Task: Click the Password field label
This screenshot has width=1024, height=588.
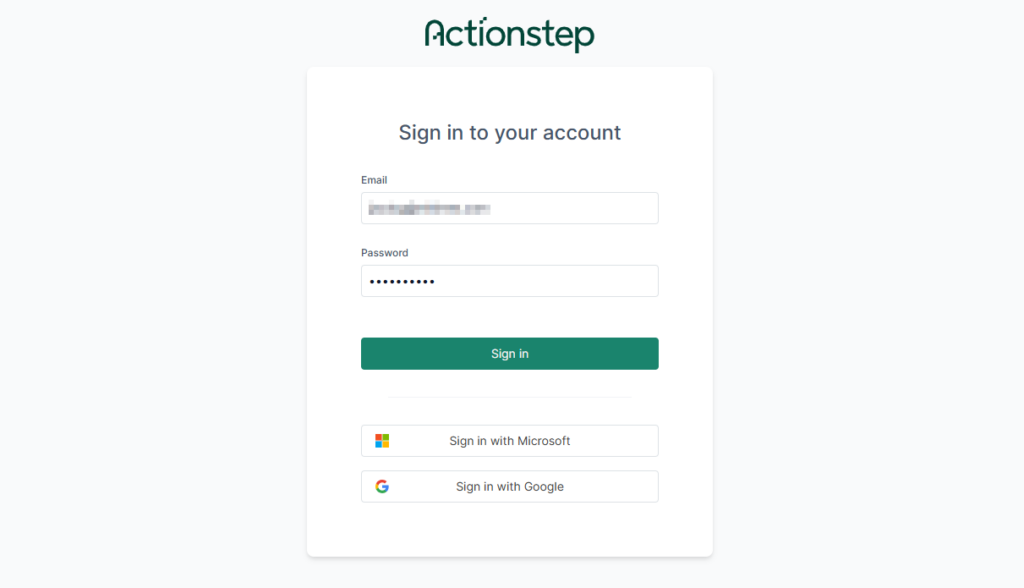Action: 385,253
